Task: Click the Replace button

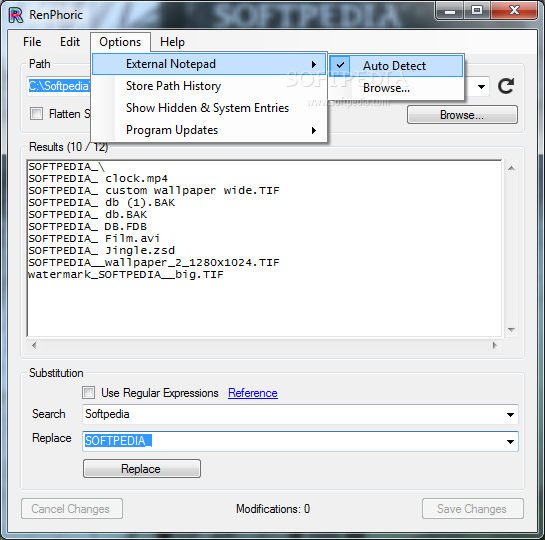Action: (142, 469)
